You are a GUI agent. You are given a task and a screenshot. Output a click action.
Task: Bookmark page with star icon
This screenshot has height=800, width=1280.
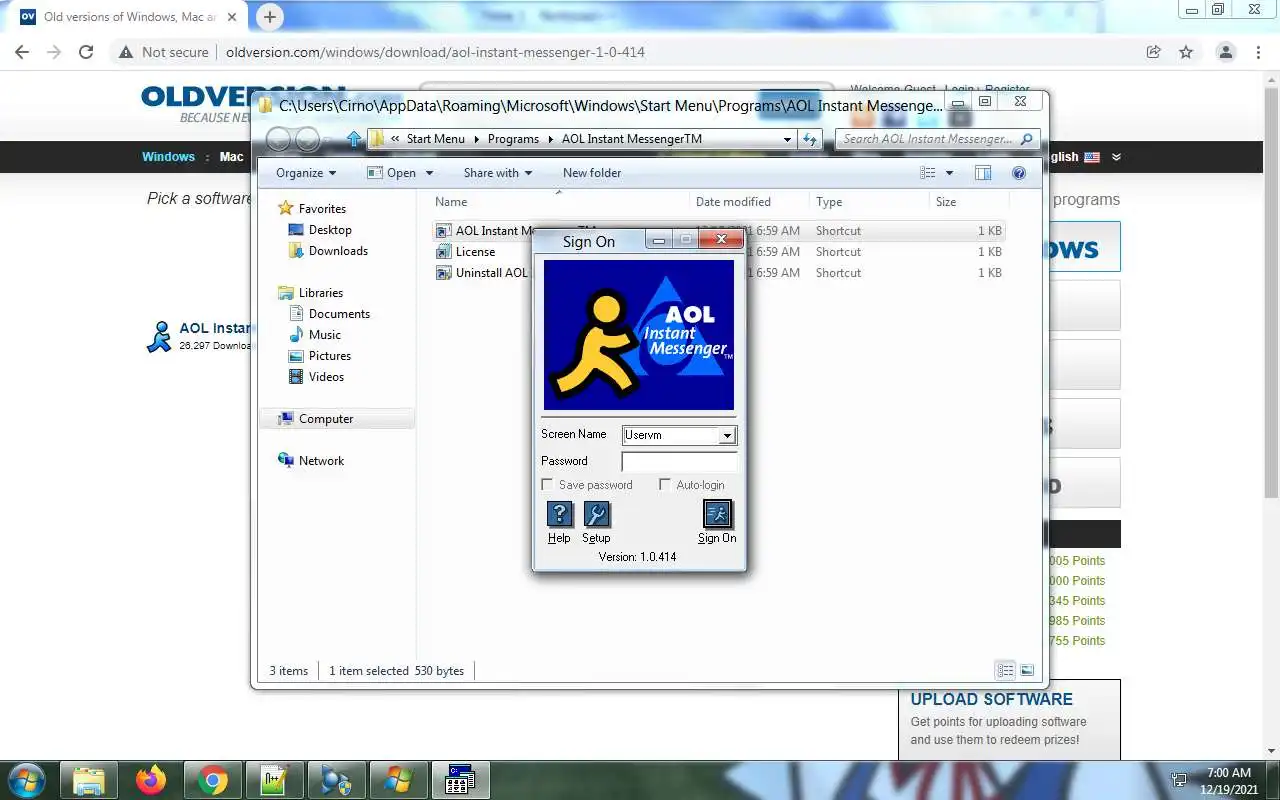pyautogui.click(x=1186, y=52)
